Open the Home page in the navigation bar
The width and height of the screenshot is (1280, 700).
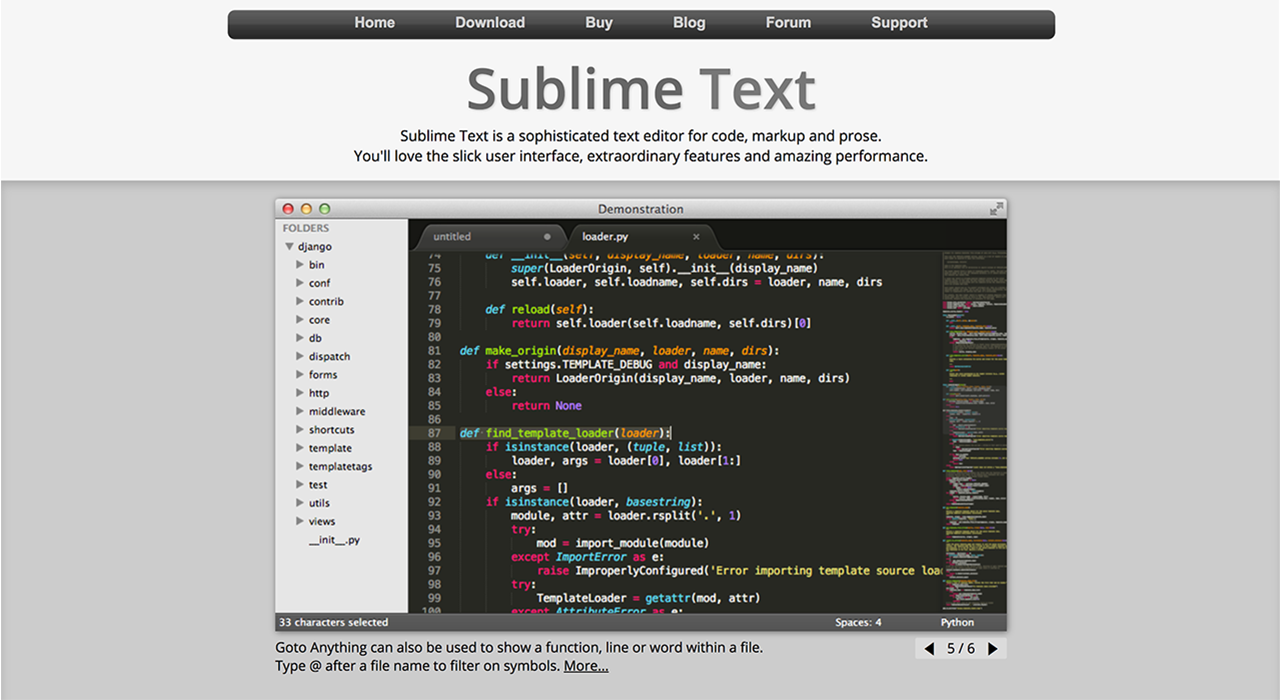pyautogui.click(x=374, y=23)
